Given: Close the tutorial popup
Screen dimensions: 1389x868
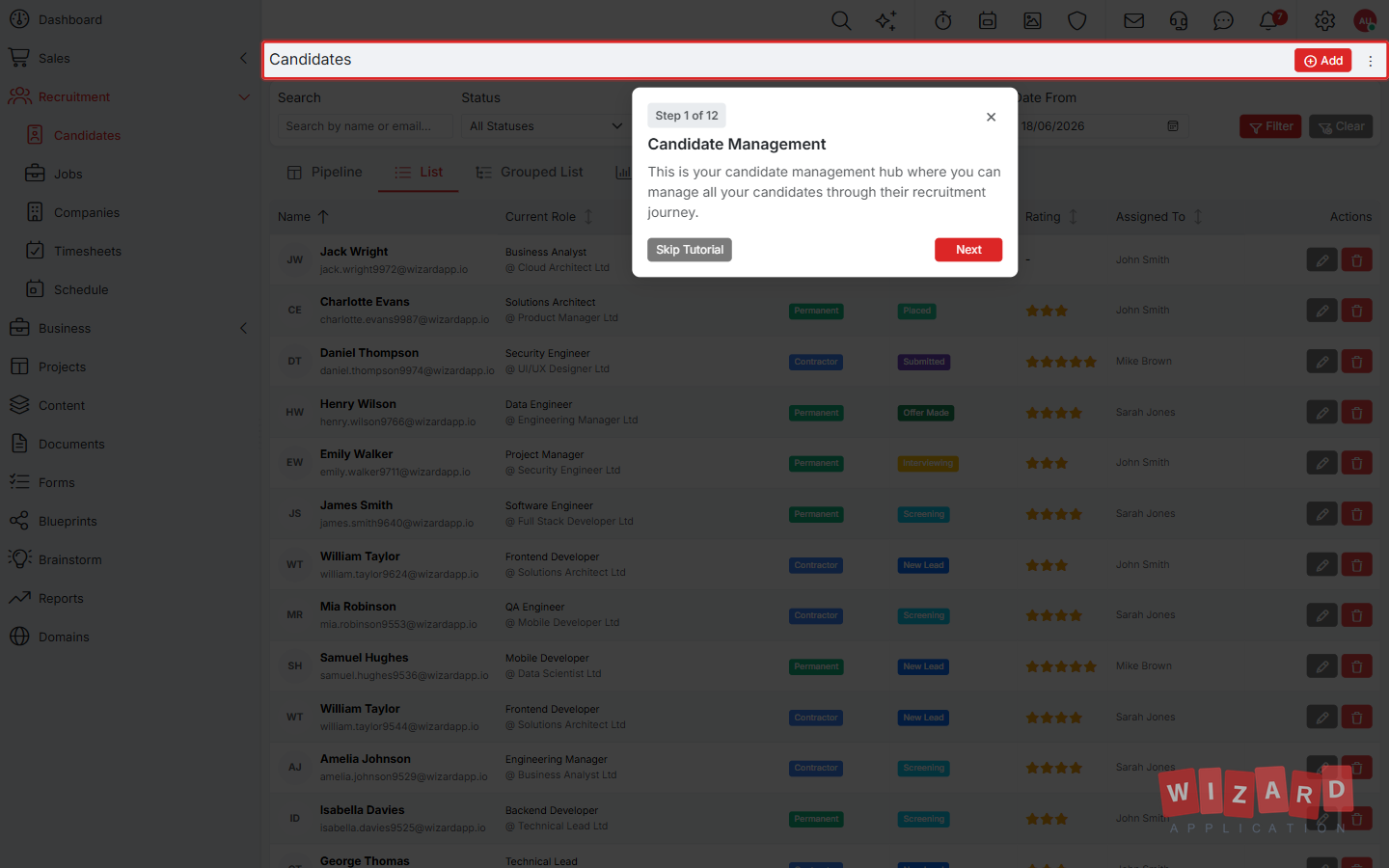Looking at the screenshot, I should click(x=991, y=117).
